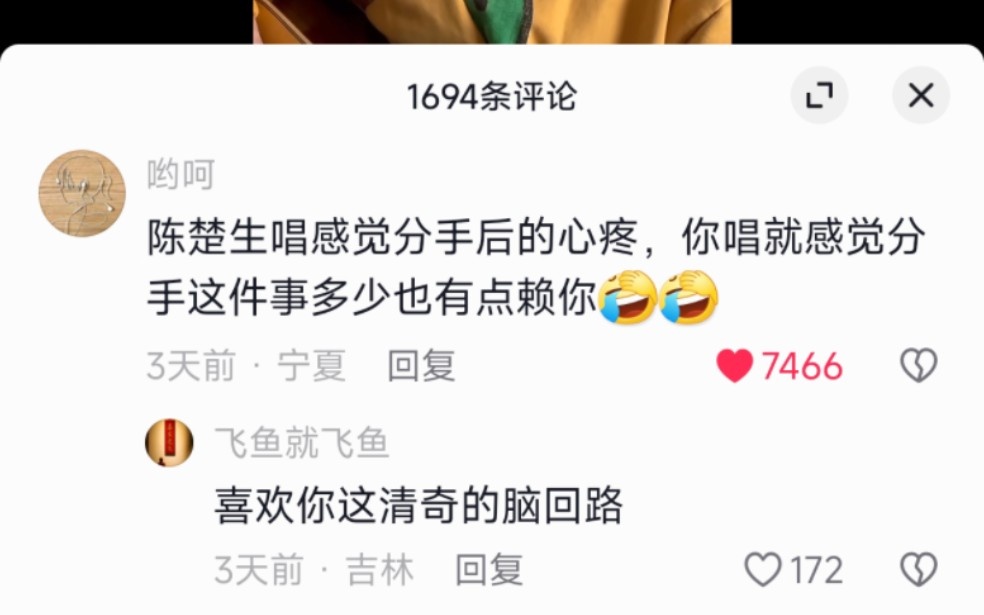Viewport: 984px width, 615px height.
Task: Open 飞鱼就飞鱼's profile avatar
Action: pos(169,442)
